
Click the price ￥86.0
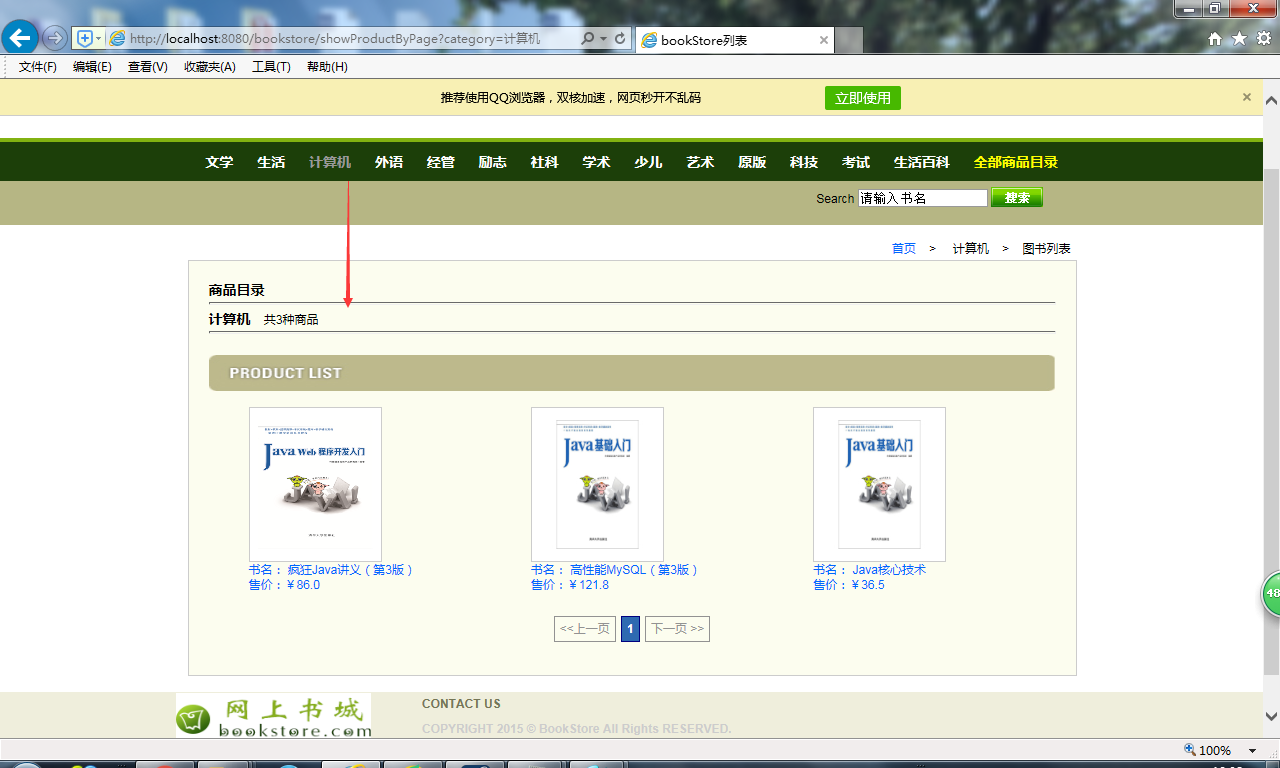coord(303,585)
